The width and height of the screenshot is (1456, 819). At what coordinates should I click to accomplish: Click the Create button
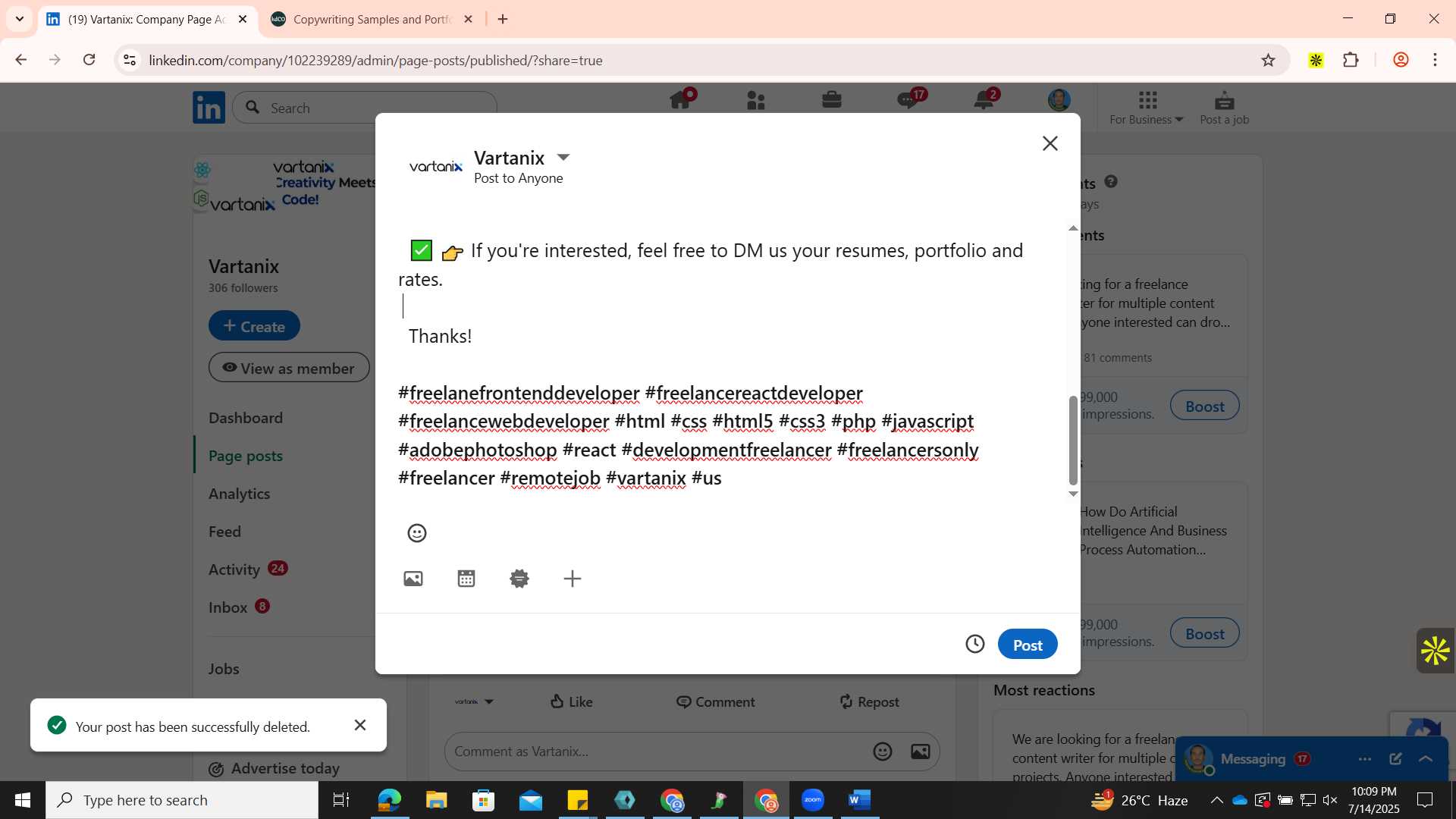[x=254, y=326]
